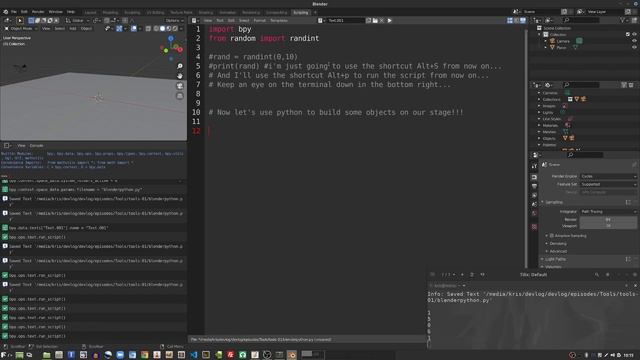Screen dimensions: 640x360
Task: Hide Collection with its eye icon
Action: click(x=634, y=34)
